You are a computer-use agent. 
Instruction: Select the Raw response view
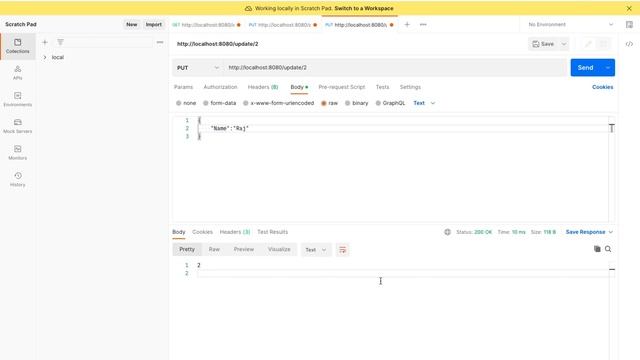click(x=214, y=249)
